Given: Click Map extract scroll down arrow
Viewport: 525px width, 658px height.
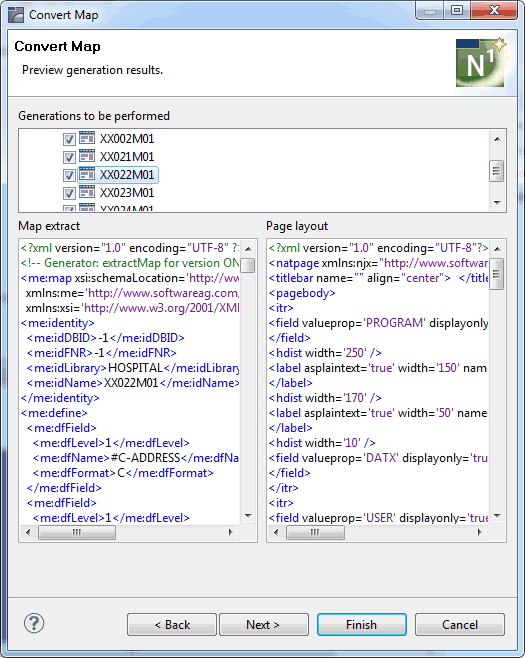Looking at the screenshot, I should pos(248,516).
